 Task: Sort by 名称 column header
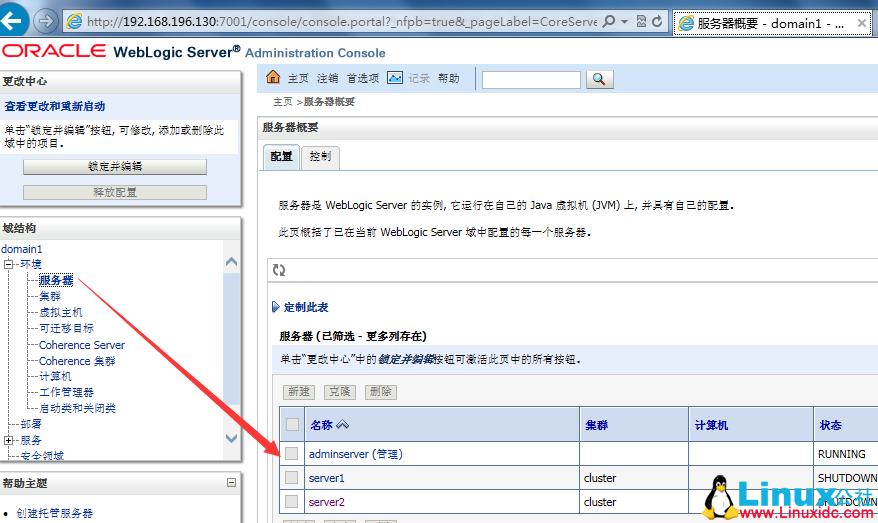321,425
